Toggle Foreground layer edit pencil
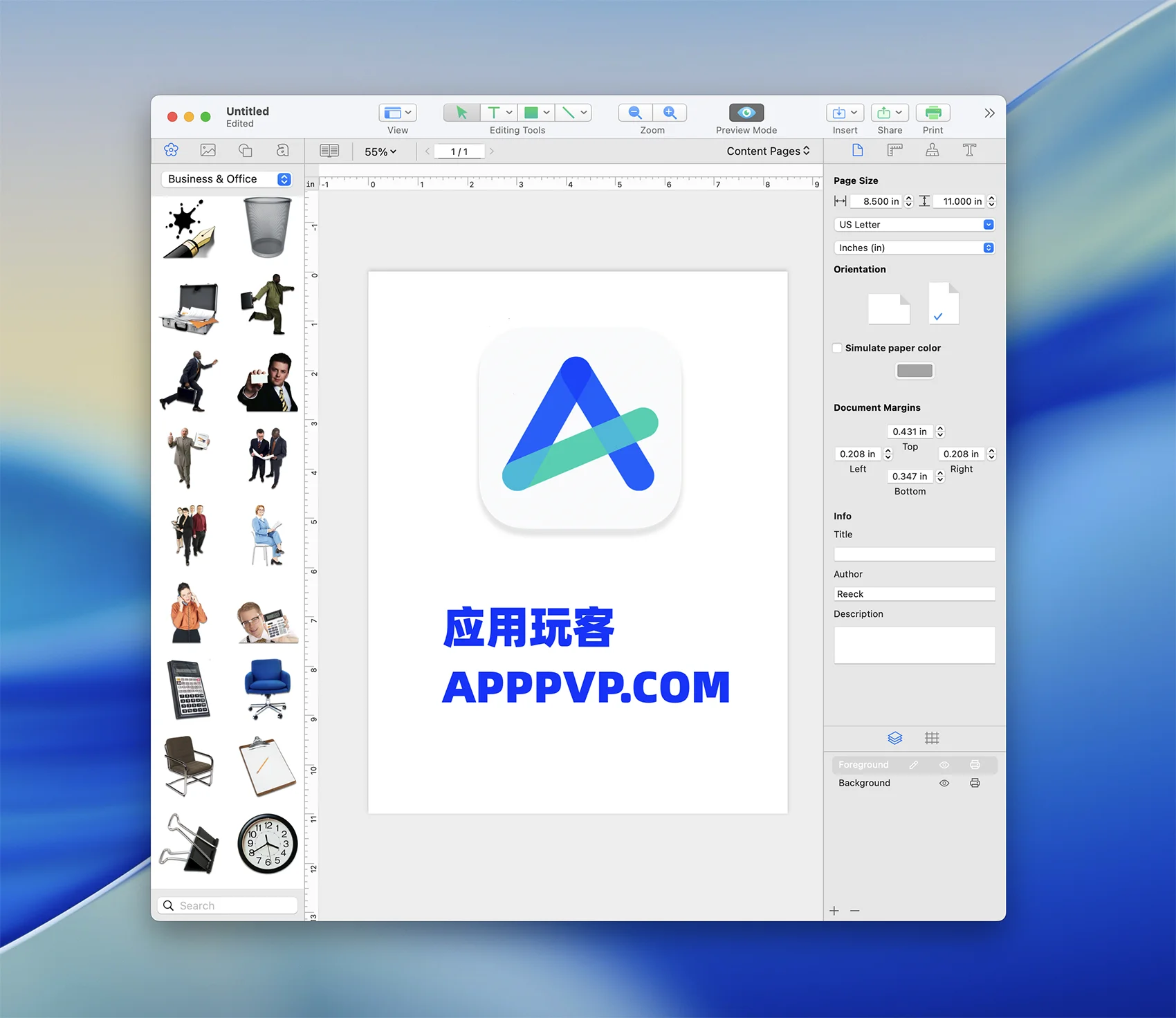The height and width of the screenshot is (1018, 1176). (914, 765)
